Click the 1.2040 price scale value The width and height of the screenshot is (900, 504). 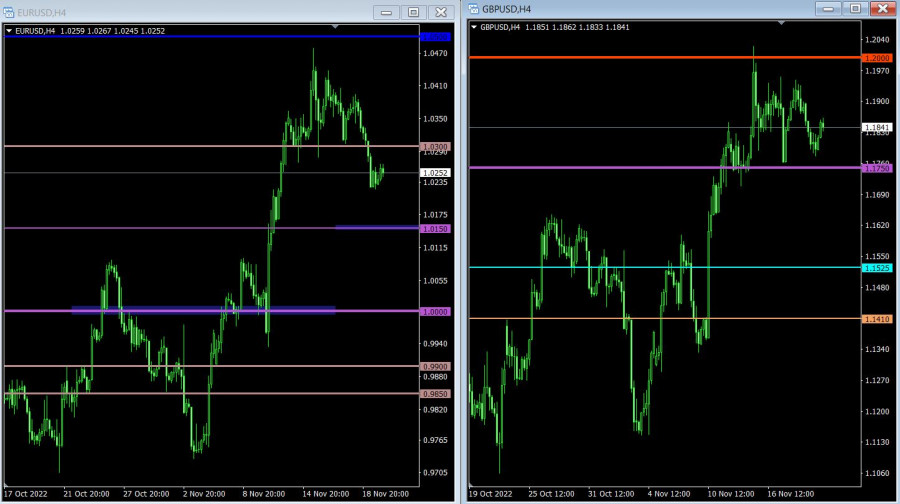(877, 40)
